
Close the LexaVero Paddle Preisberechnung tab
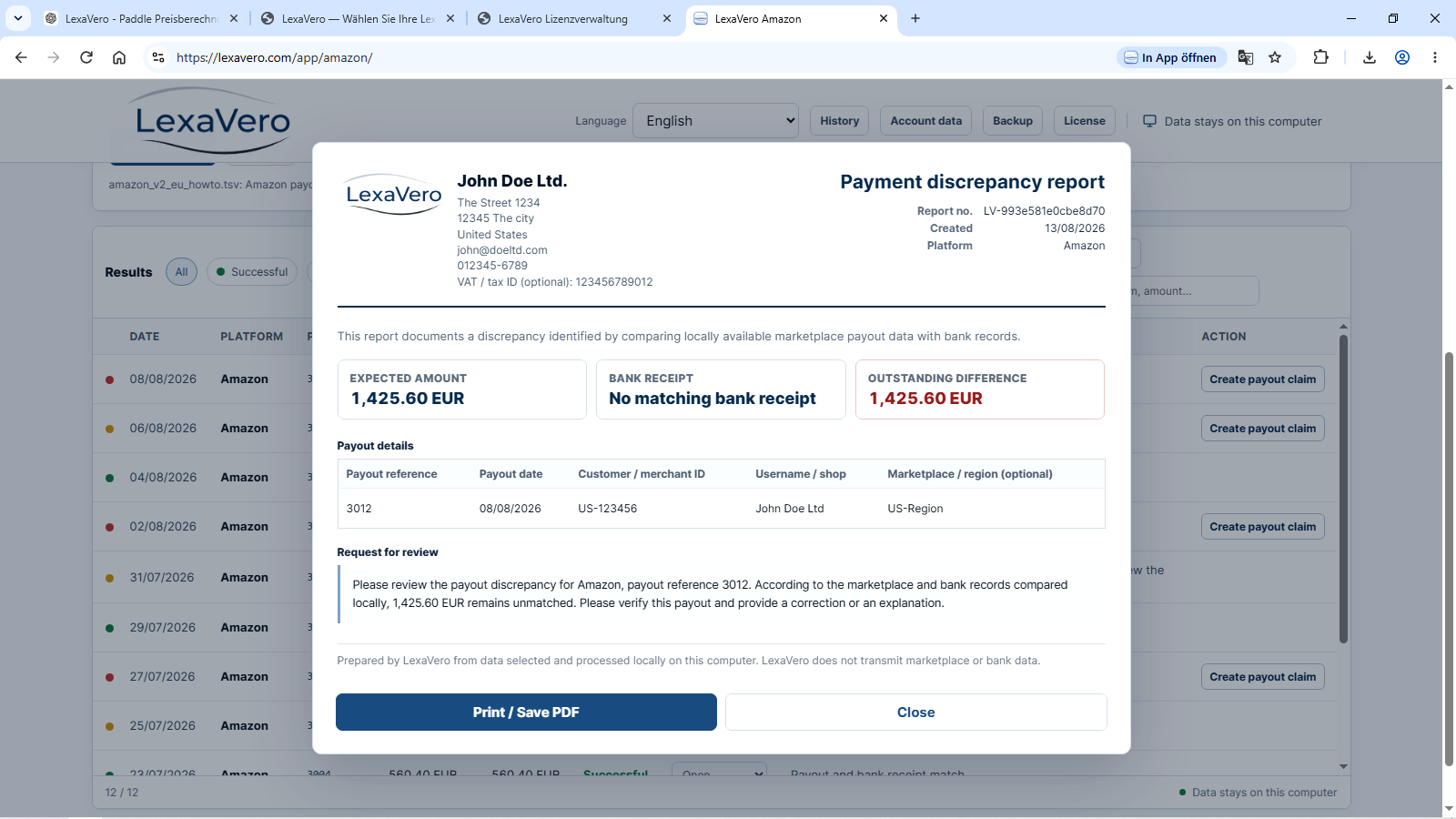tap(234, 18)
